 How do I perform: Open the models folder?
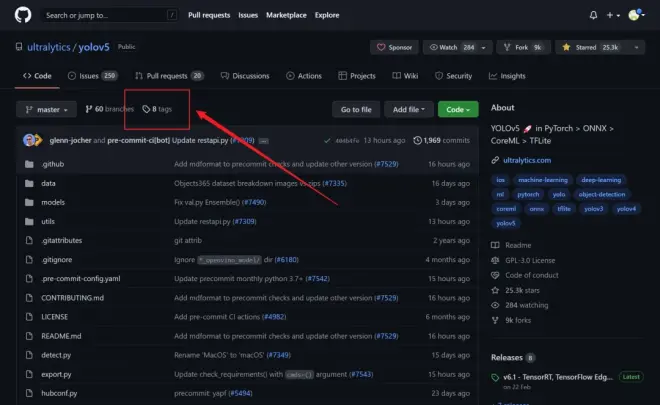(x=53, y=202)
